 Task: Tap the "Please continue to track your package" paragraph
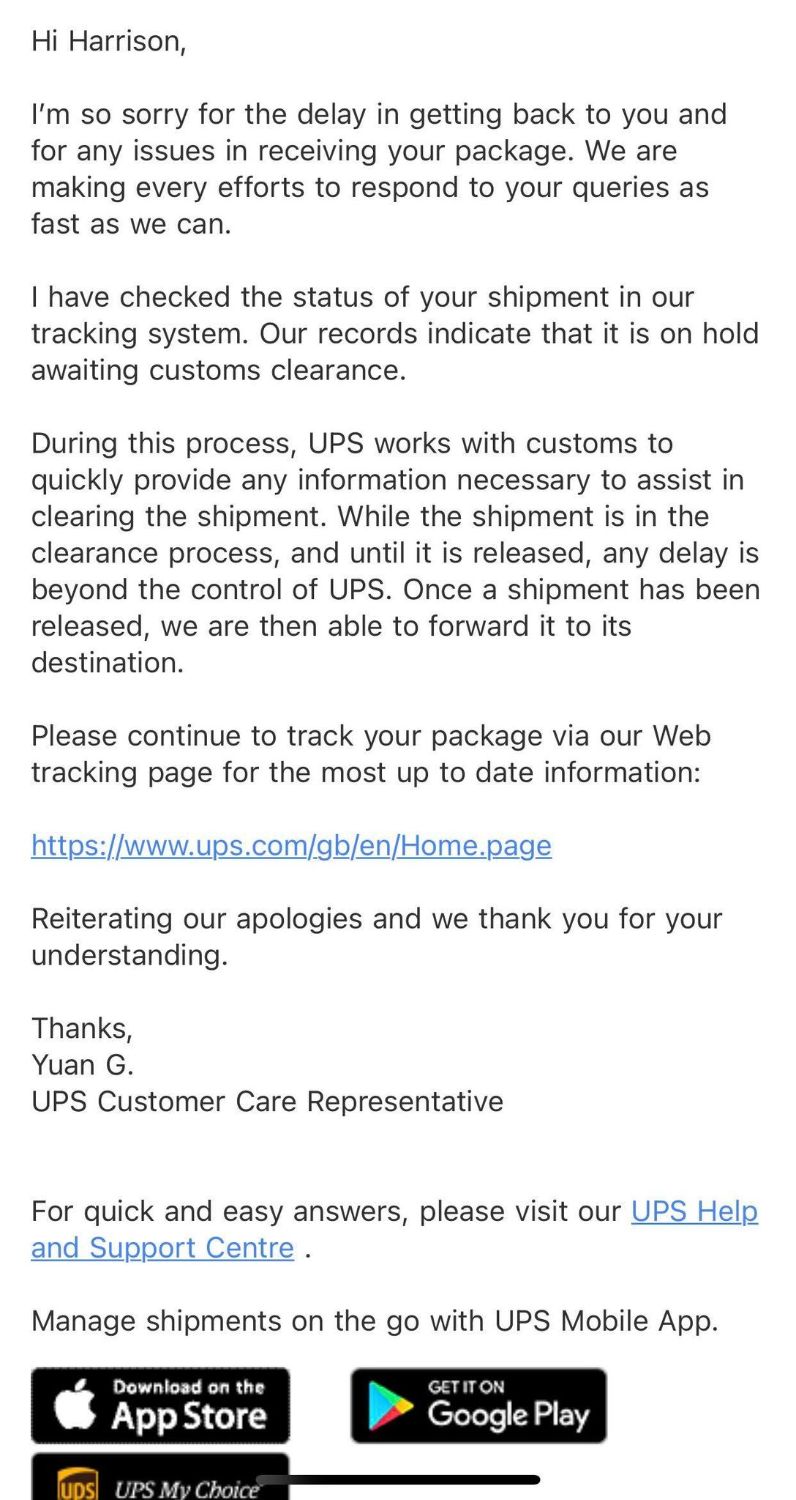pos(370,754)
